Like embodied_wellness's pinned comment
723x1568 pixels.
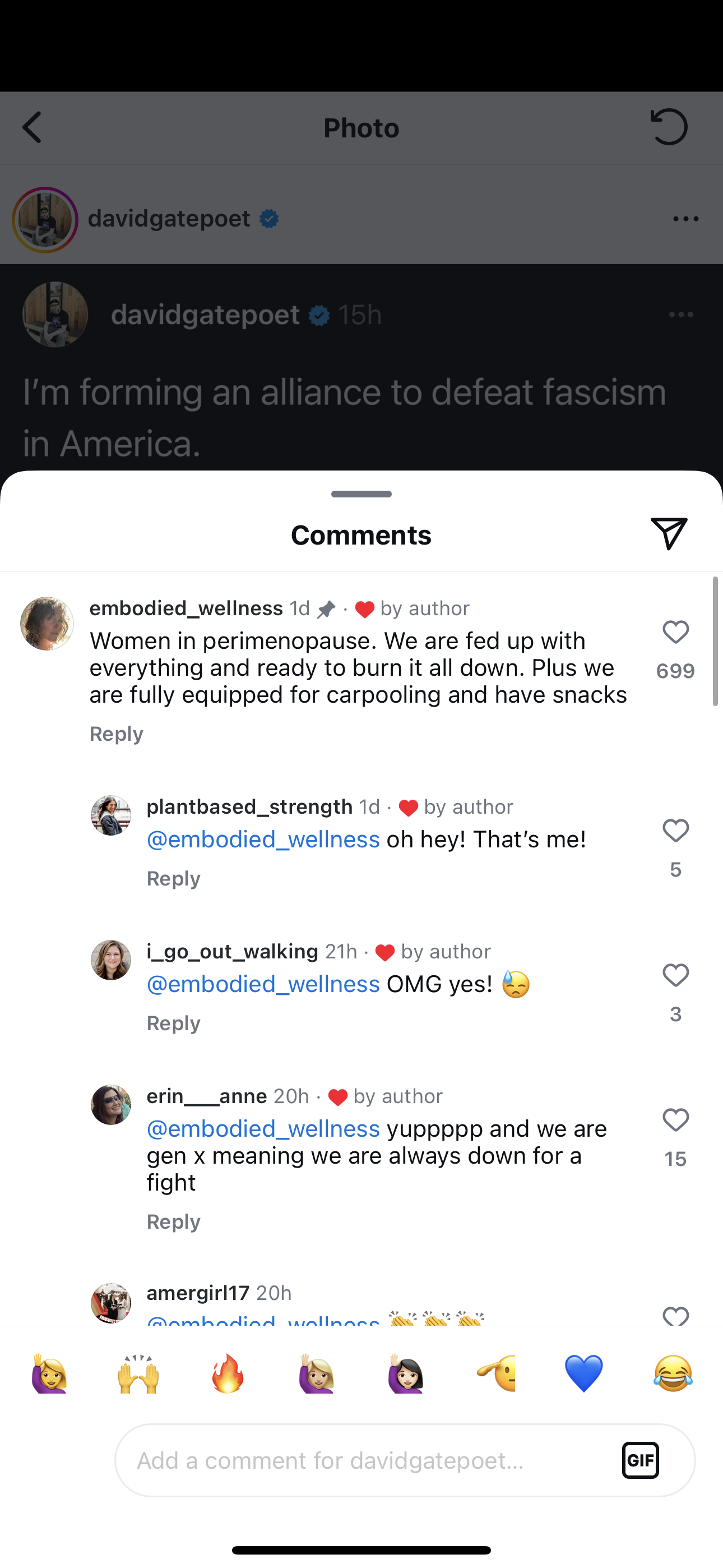coord(675,633)
